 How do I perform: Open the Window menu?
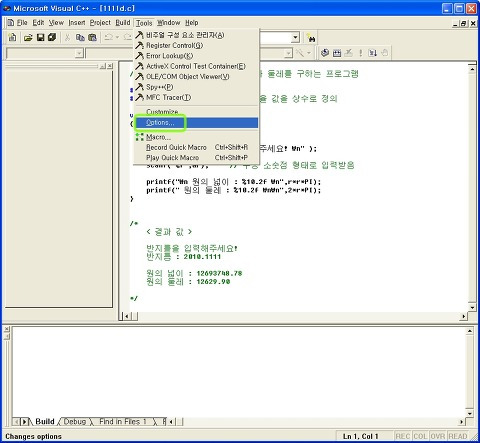169,23
